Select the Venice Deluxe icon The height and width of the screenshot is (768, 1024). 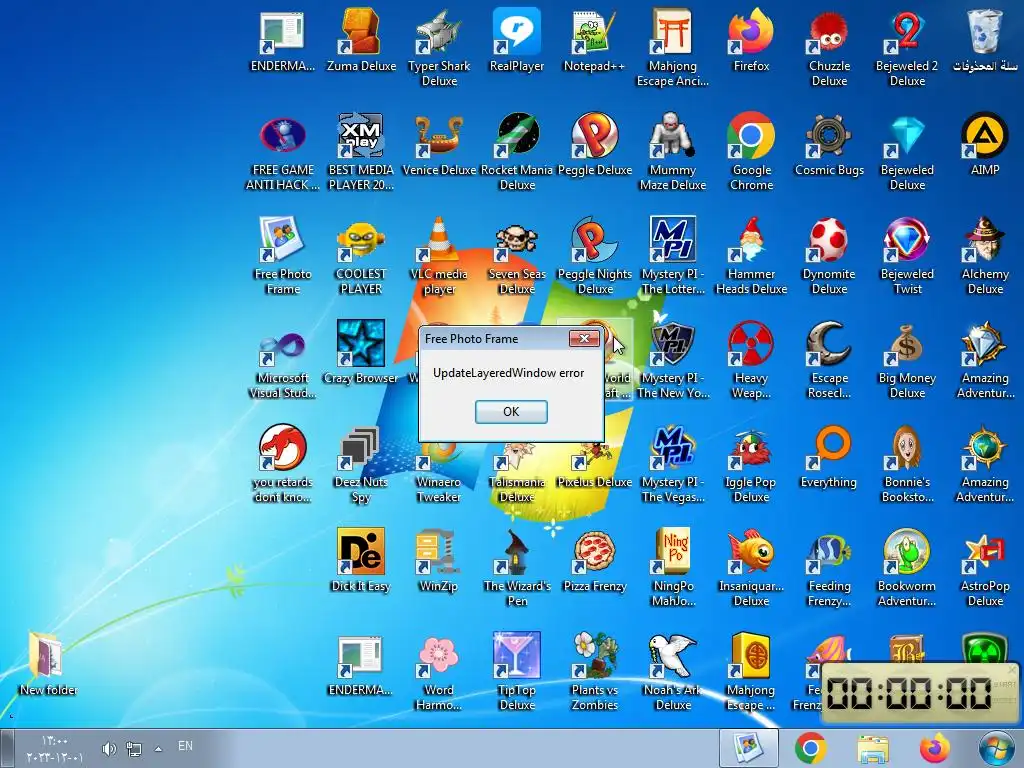(439, 144)
